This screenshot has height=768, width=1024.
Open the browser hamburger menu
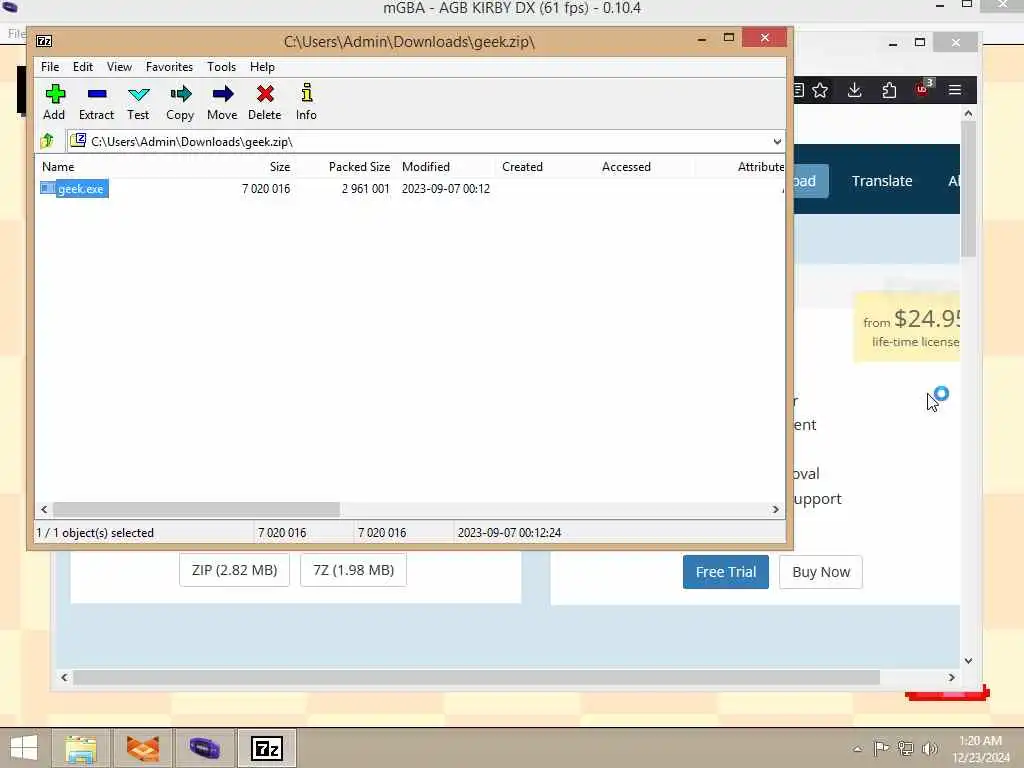click(955, 90)
